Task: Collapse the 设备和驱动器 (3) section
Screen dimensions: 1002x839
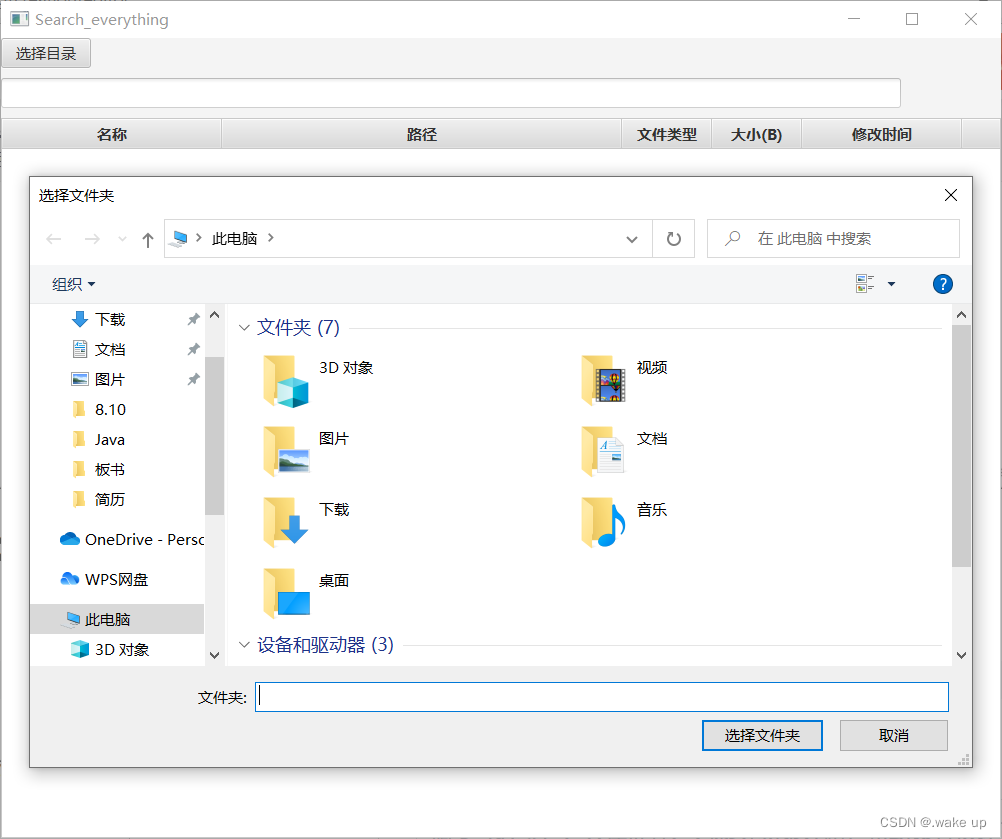Action: 244,645
